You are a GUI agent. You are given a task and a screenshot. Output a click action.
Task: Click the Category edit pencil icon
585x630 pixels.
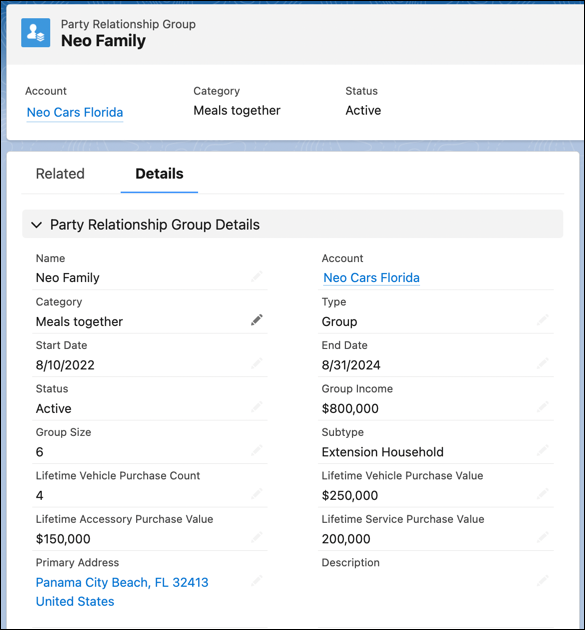(257, 320)
